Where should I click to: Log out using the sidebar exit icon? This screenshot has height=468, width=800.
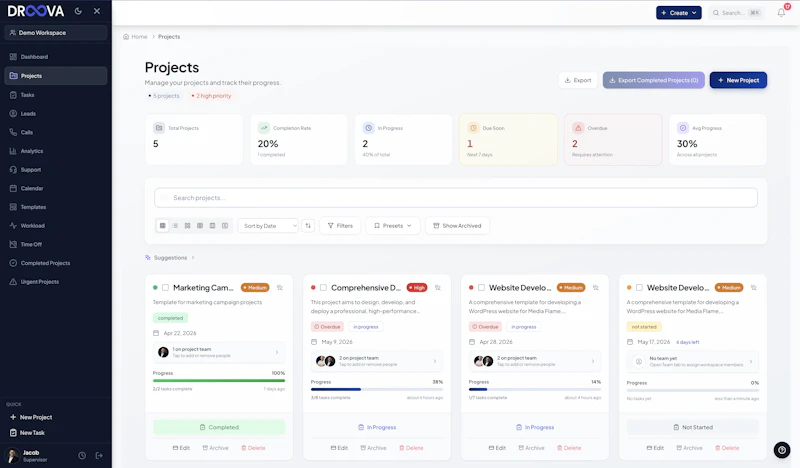point(99,455)
